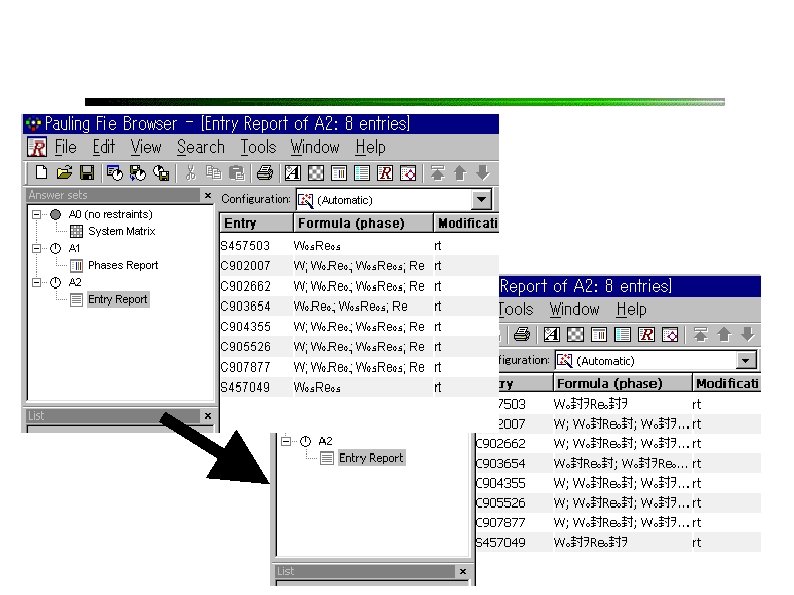Click the down arrow in main window toolbar
This screenshot has height=595, width=794.
(483, 173)
